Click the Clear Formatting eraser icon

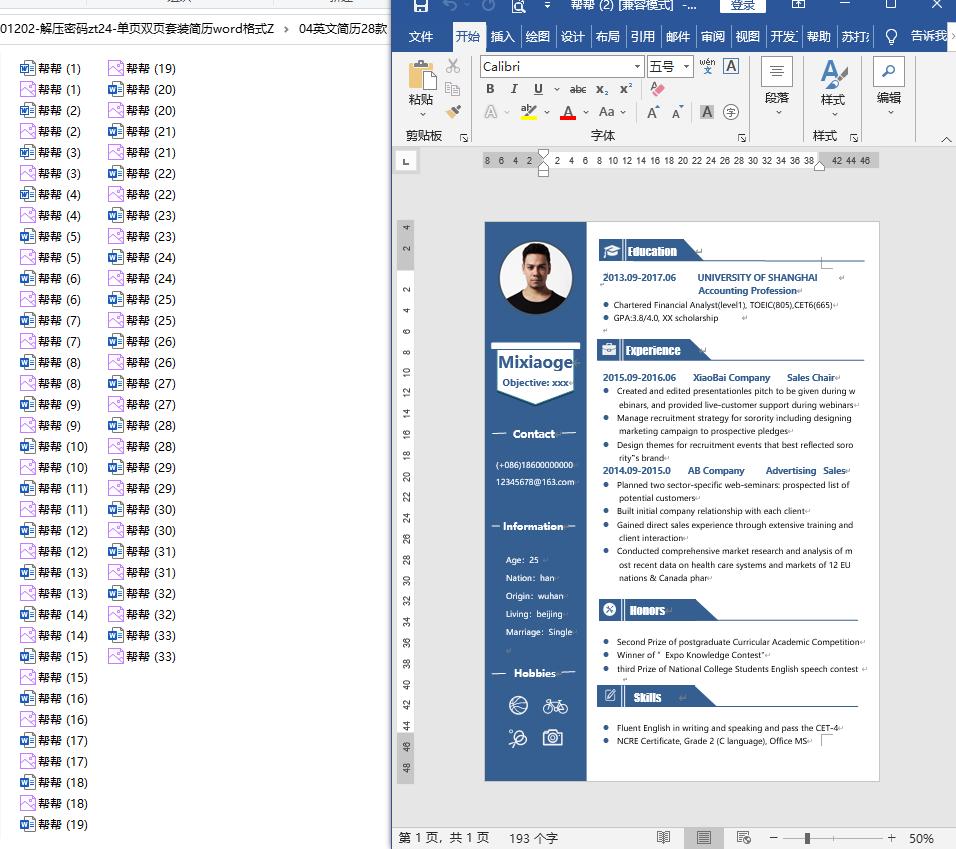coord(657,89)
